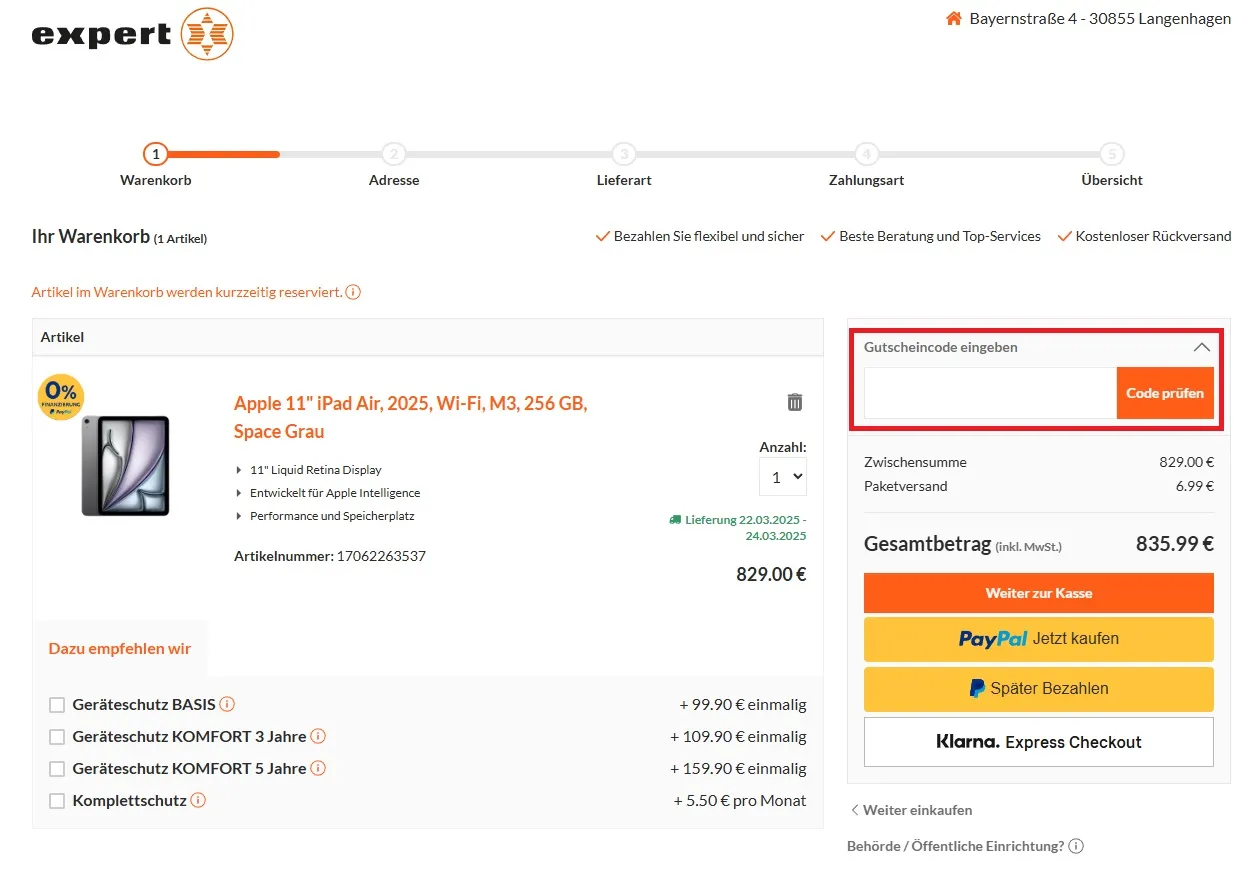Image resolution: width=1250 pixels, height=873 pixels.
Task: Click the voucher code input field
Action: click(989, 393)
